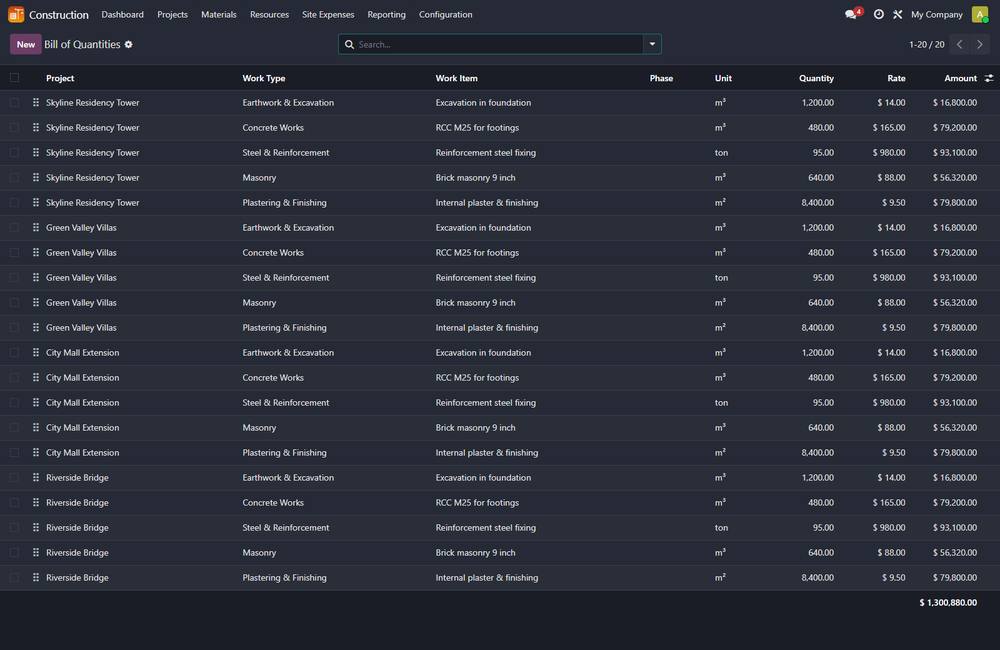This screenshot has height=650, width=1000.
Task: Open the Projects menu
Action: (x=172, y=14)
